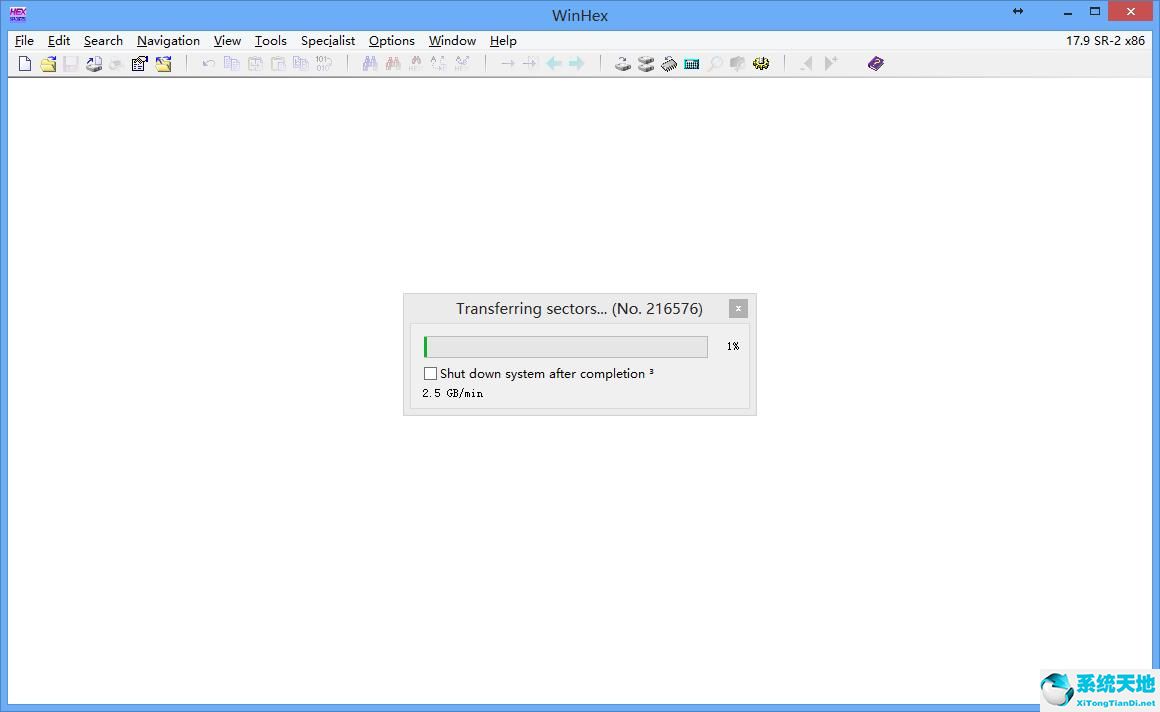1160x712 pixels.
Task: Open the File menu
Action: pos(24,41)
